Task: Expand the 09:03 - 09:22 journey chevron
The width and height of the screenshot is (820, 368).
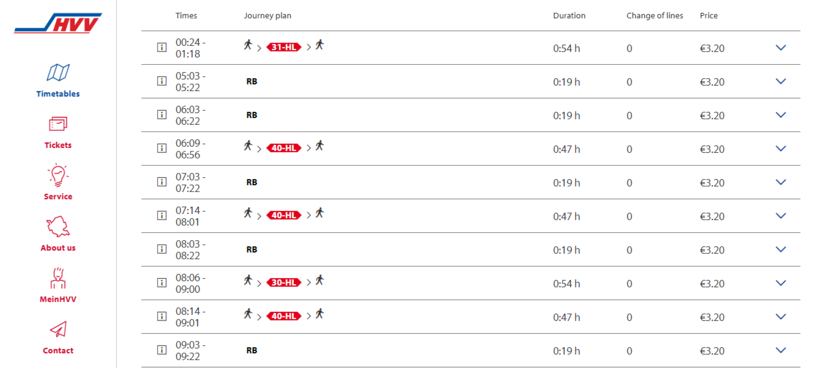Action: click(781, 350)
